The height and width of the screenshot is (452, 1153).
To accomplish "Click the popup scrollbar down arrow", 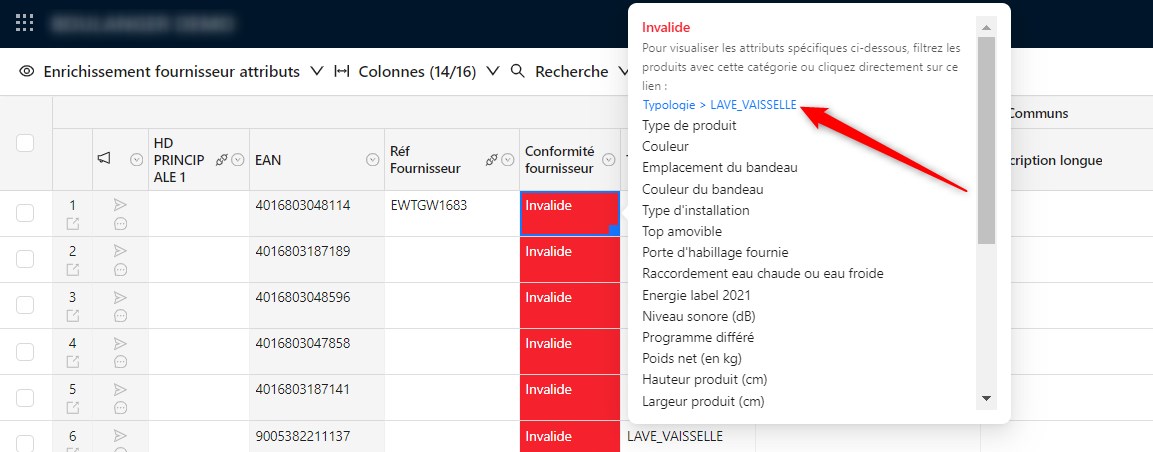I will (x=986, y=398).
